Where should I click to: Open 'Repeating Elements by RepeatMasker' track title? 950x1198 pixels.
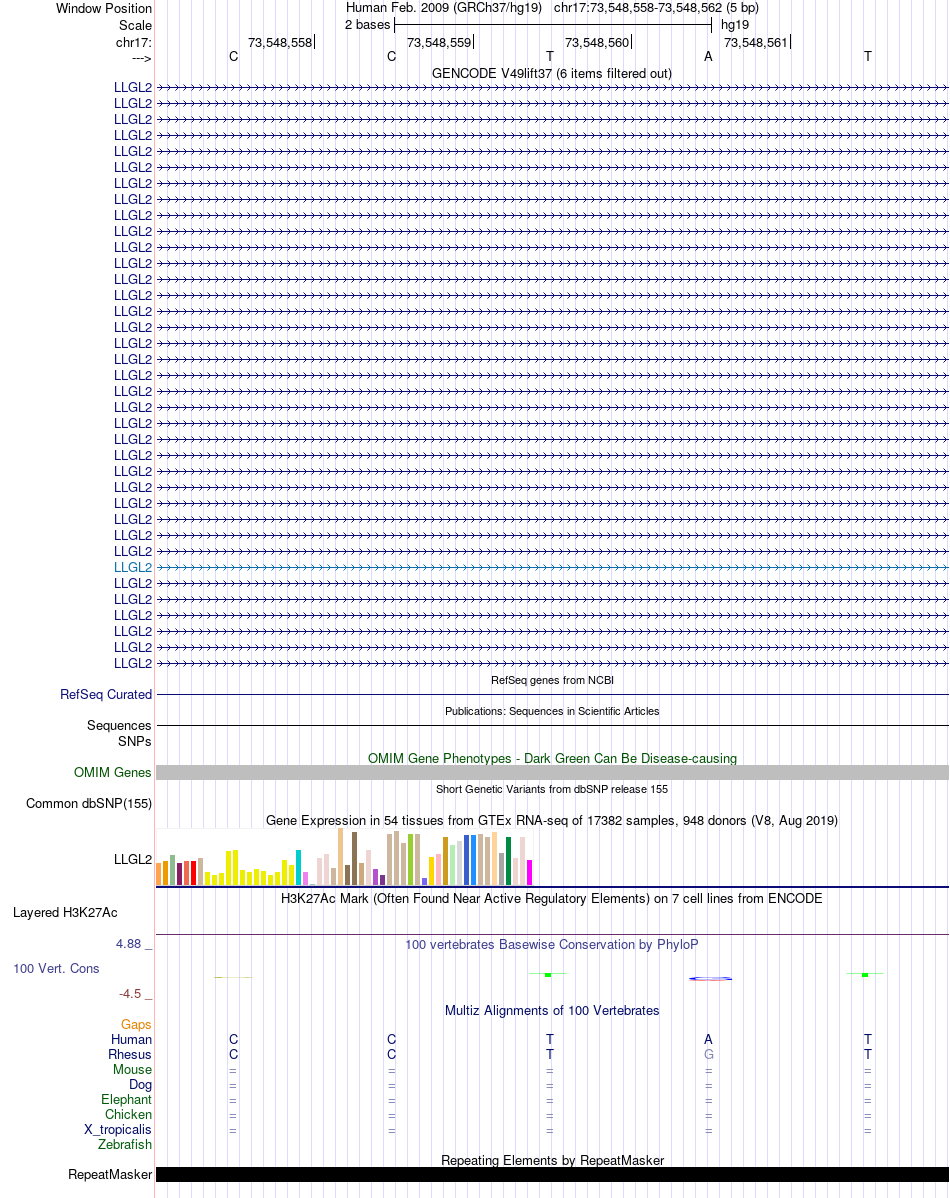pos(552,1160)
